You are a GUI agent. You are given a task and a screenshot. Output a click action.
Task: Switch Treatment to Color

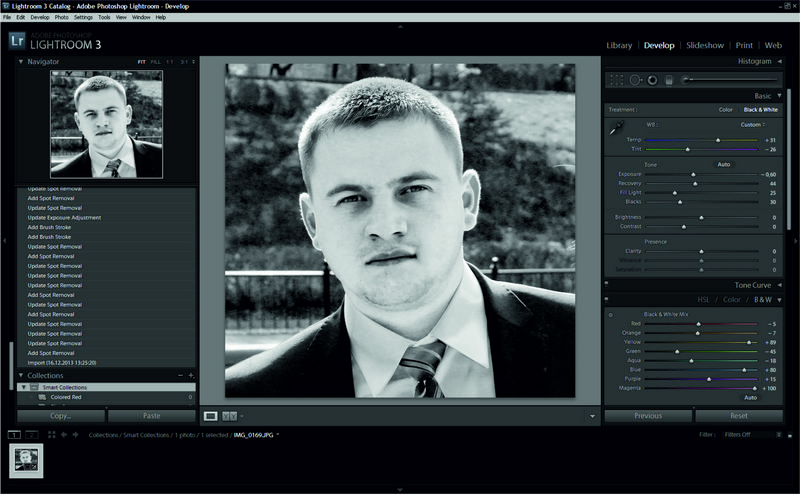click(x=725, y=109)
